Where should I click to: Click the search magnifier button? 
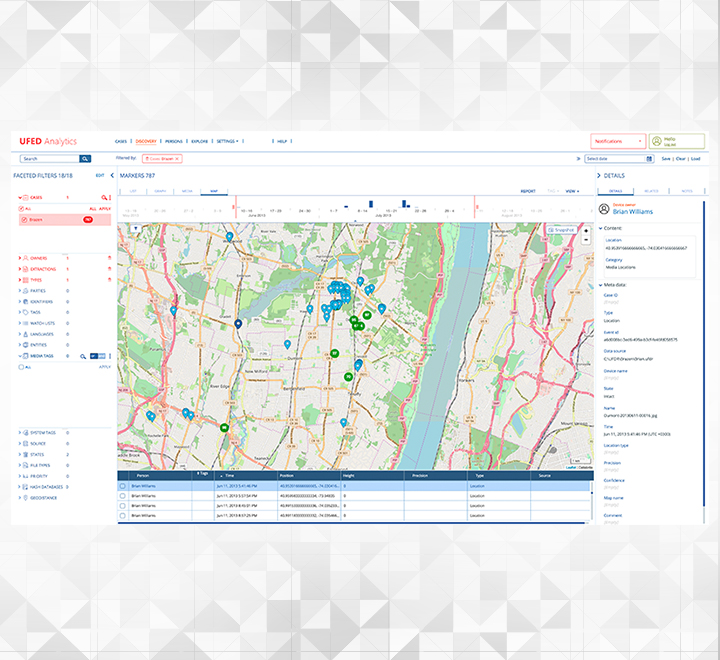(85, 158)
